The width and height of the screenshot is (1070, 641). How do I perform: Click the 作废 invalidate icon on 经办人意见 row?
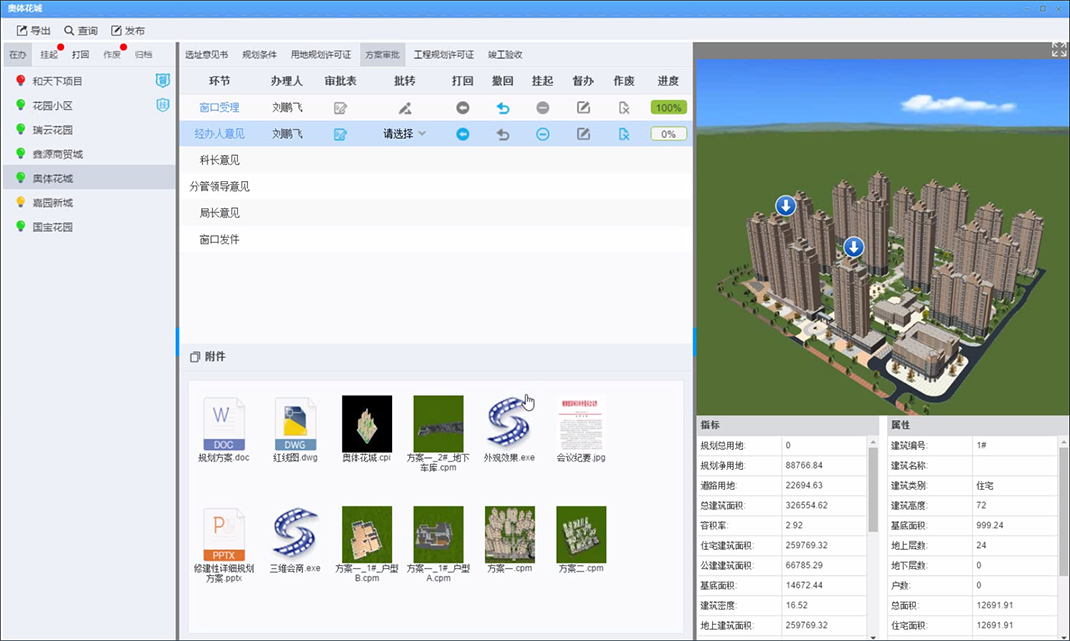coord(623,133)
